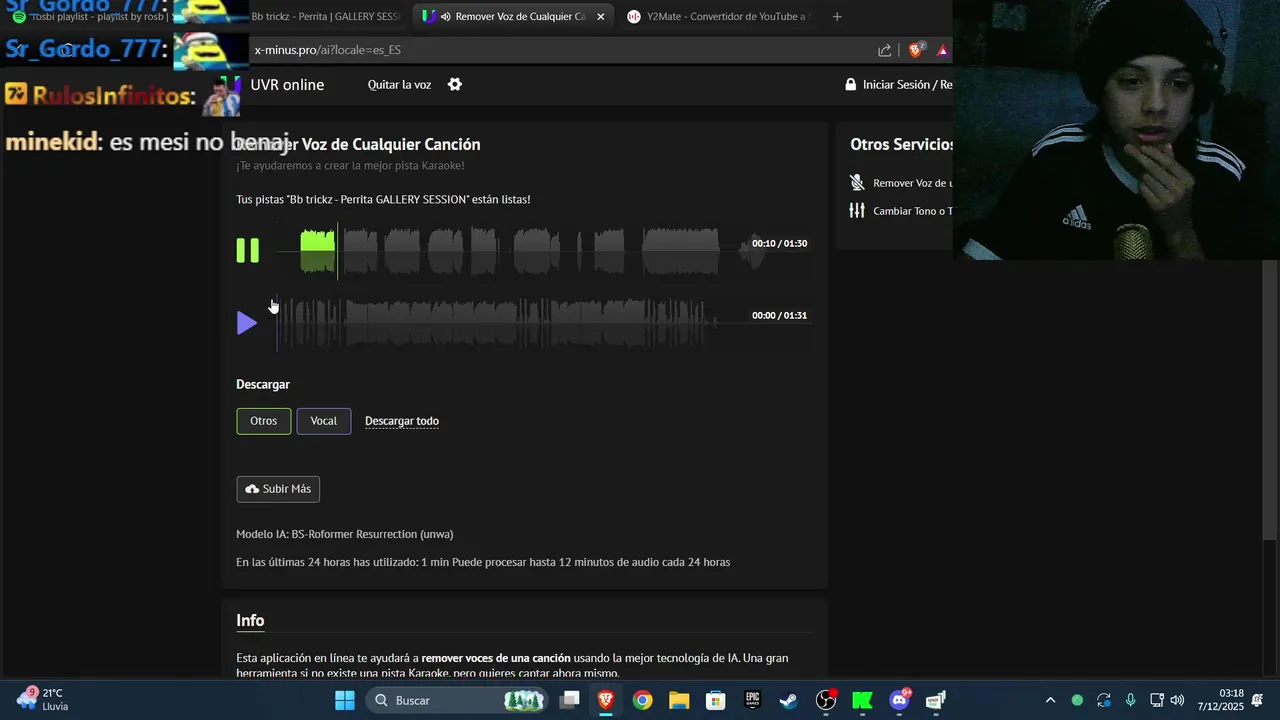This screenshot has width=1280, height=720.
Task: Open new browser tab with plus
Action: (x=837, y=16)
